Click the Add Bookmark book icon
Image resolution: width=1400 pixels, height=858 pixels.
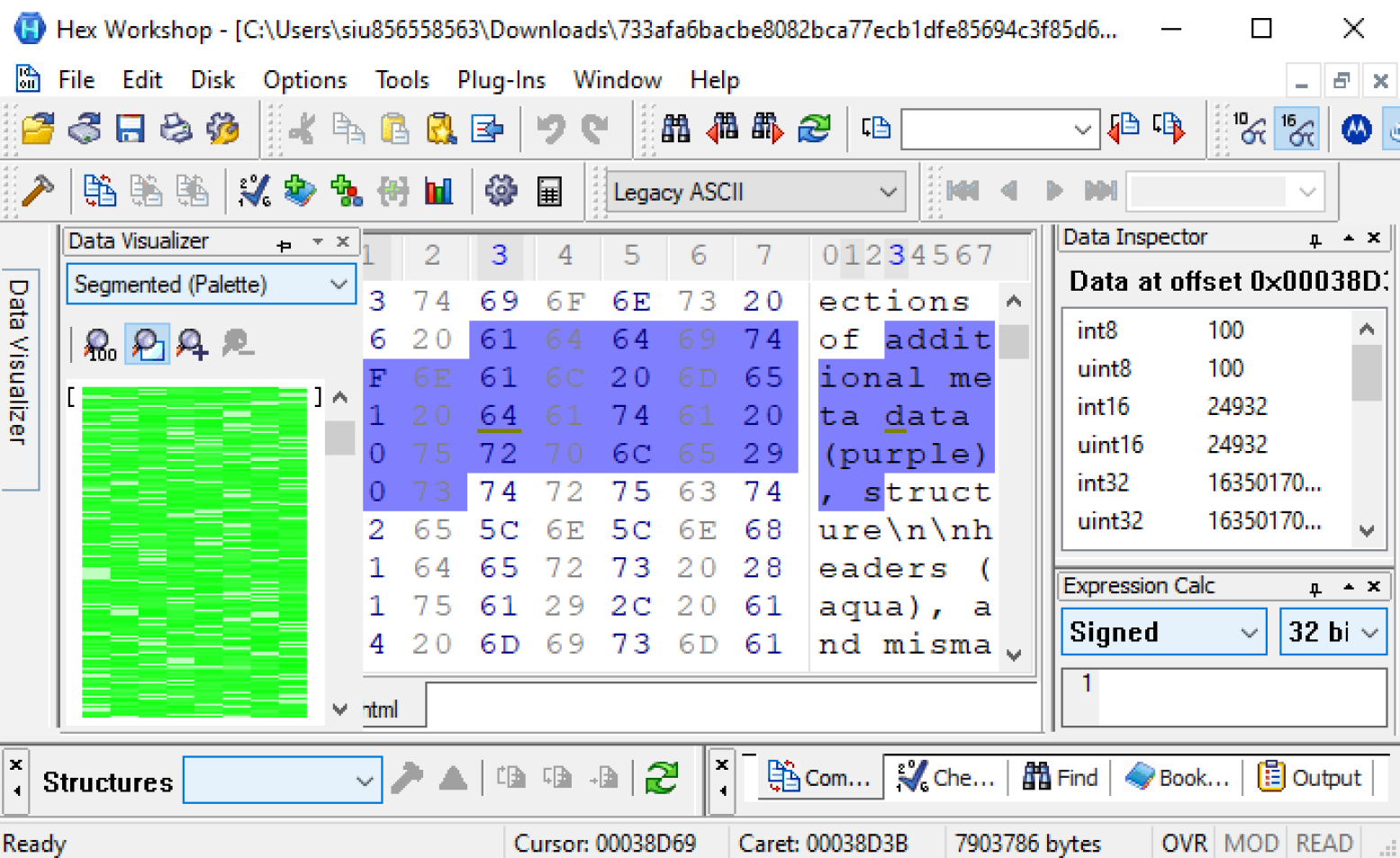tap(300, 192)
